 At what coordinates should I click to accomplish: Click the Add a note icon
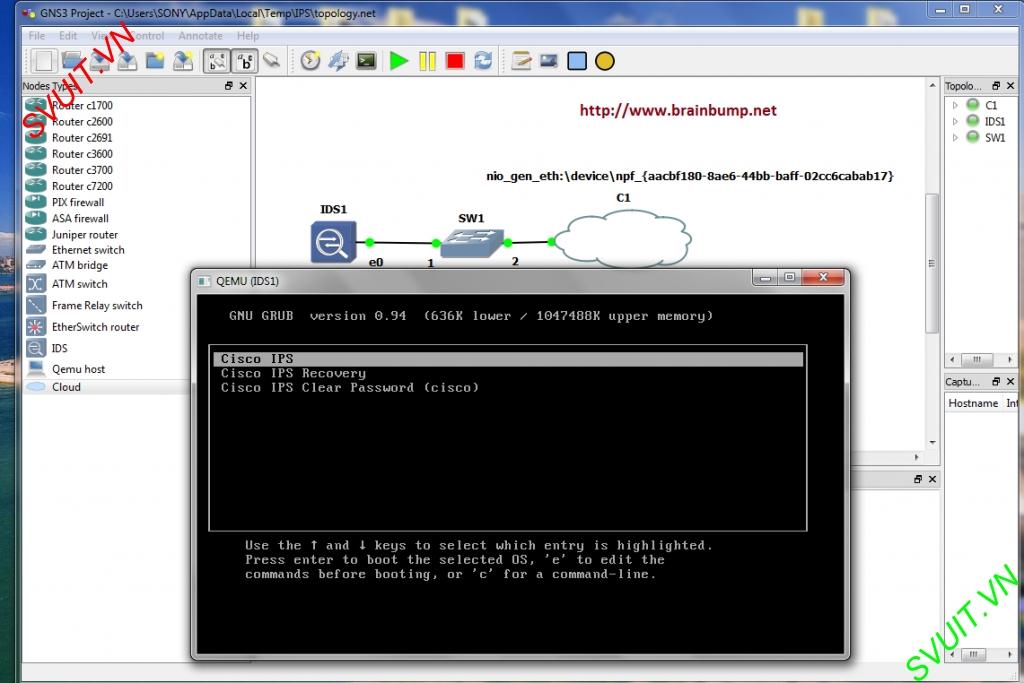pyautogui.click(x=521, y=61)
